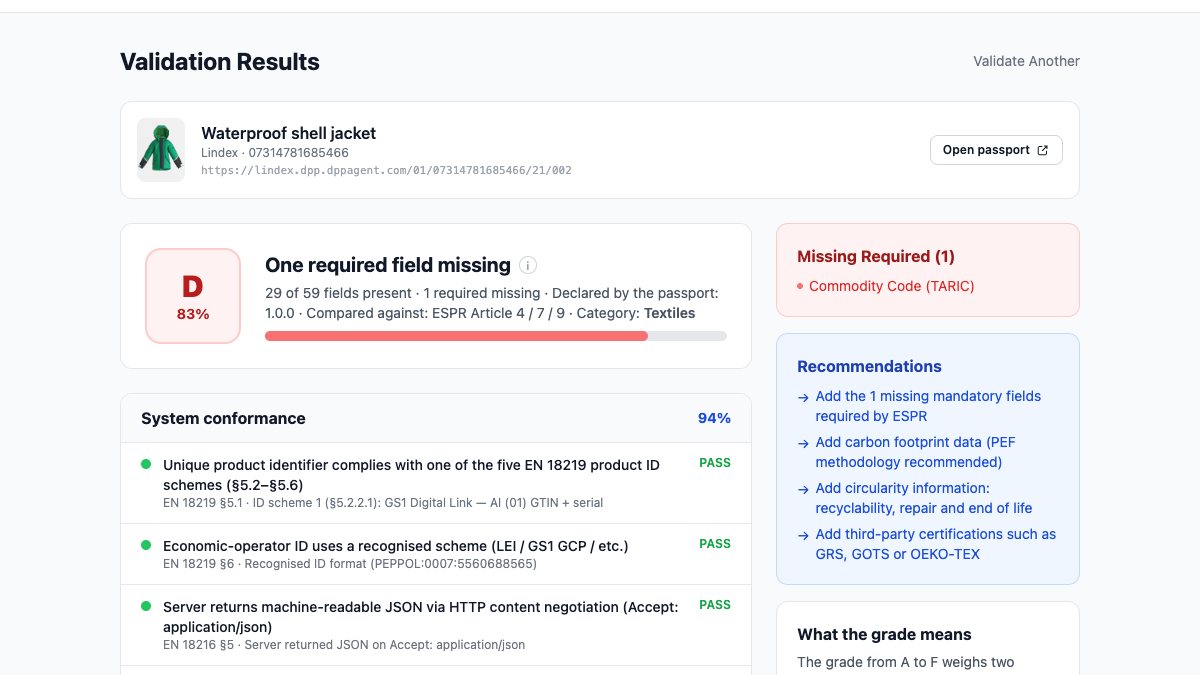Click PASS badge for Economic-operator ID row
This screenshot has width=1200, height=675.
pyautogui.click(x=715, y=544)
